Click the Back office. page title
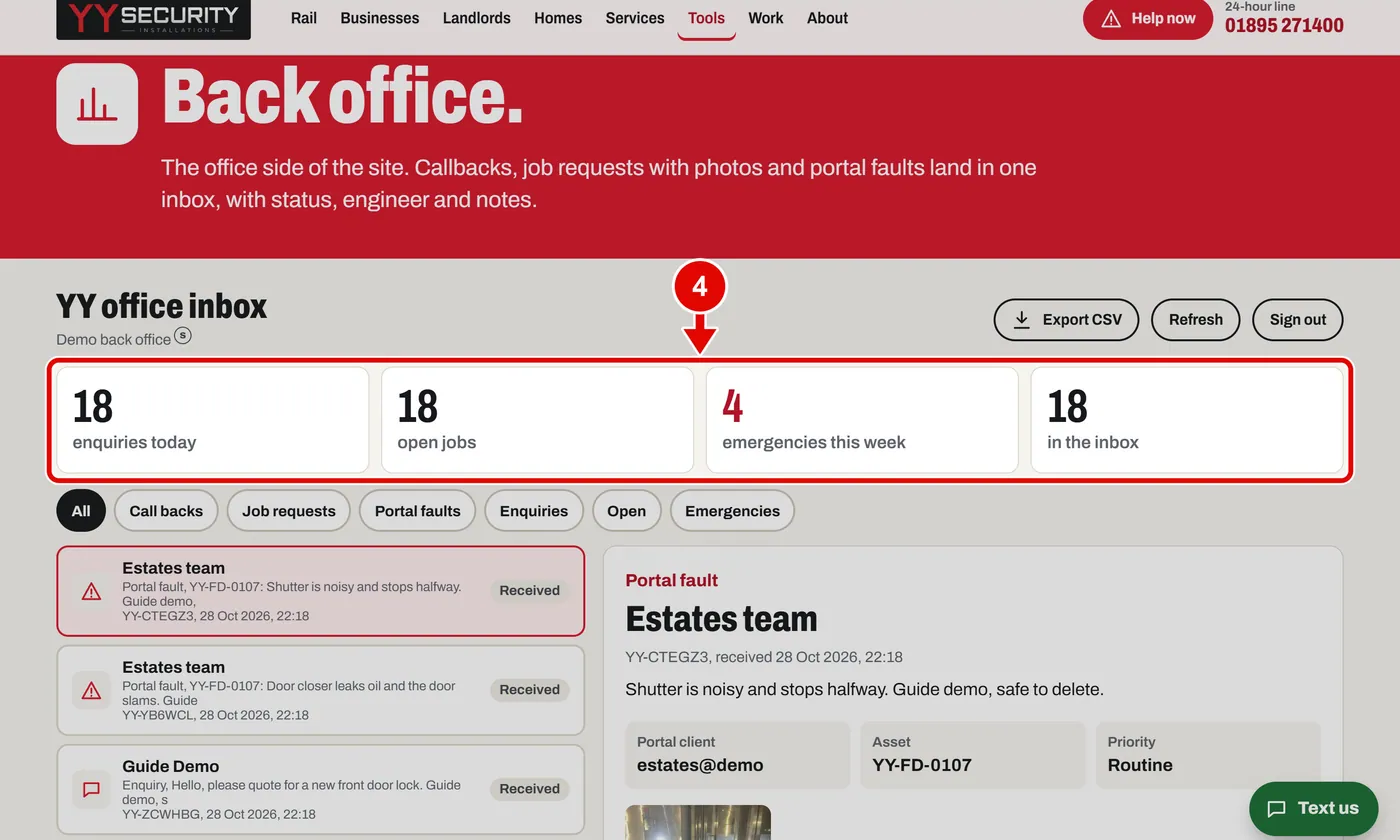This screenshot has height=840, width=1400. tap(342, 97)
